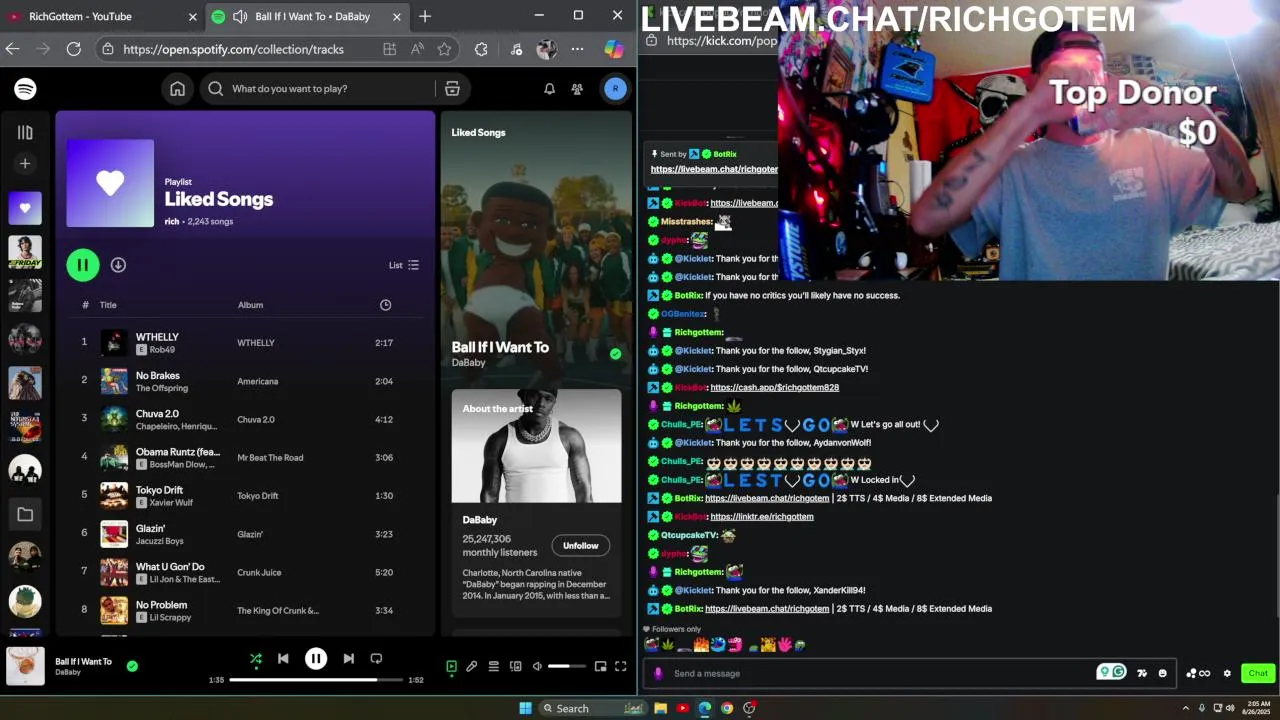Mute tab audio using tab speaker icon
This screenshot has width=1280, height=720.
point(240,16)
